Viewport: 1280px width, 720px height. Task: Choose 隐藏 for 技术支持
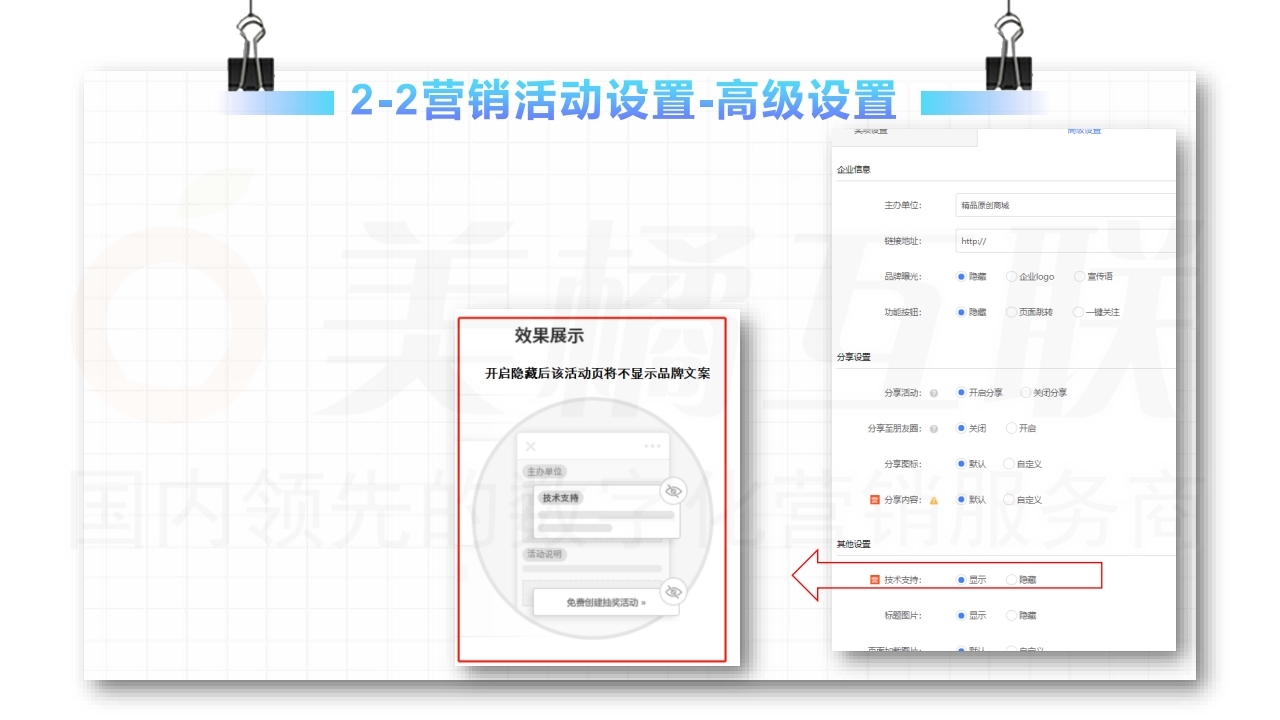click(1012, 580)
